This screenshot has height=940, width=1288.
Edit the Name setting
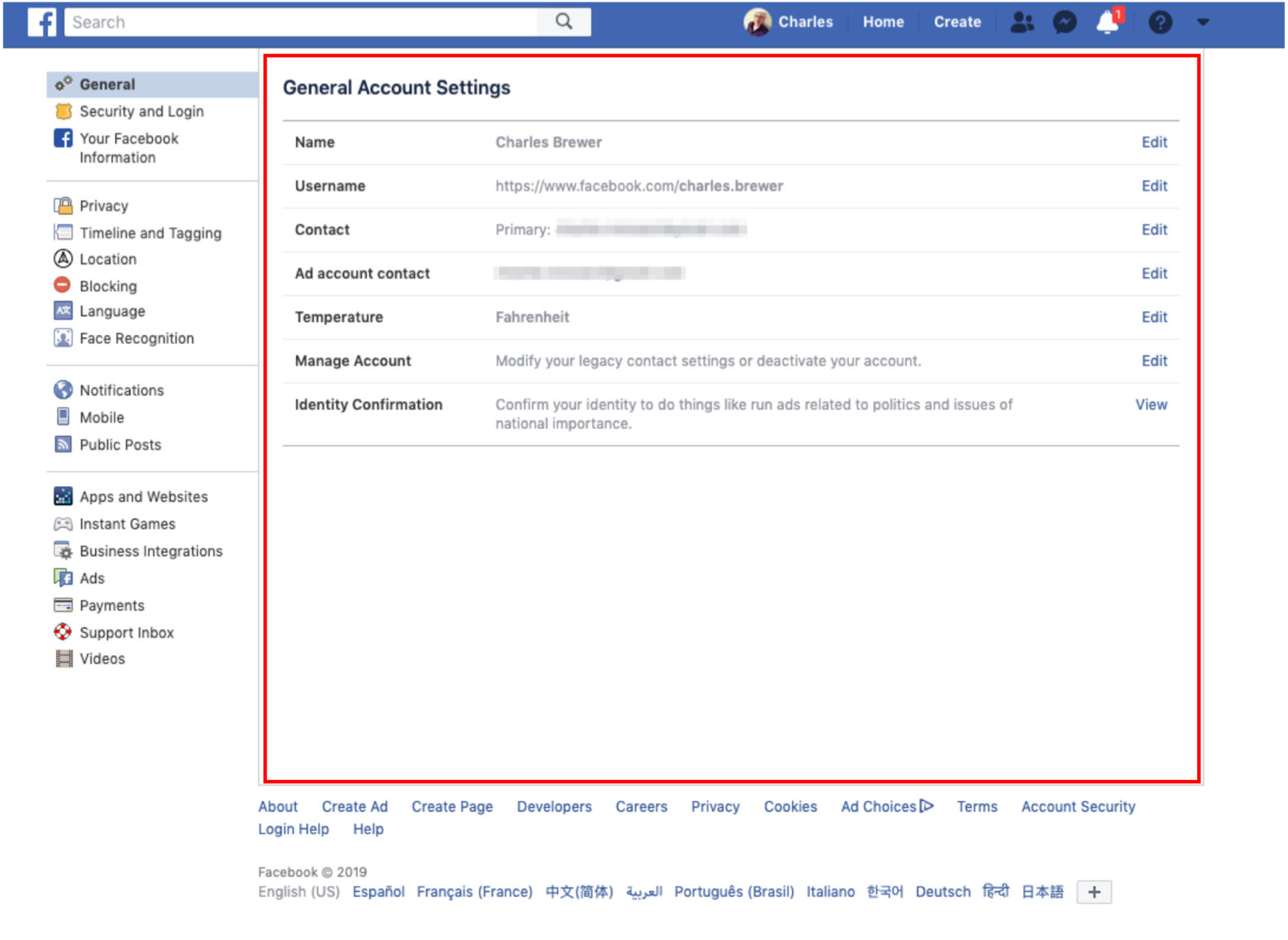1154,142
